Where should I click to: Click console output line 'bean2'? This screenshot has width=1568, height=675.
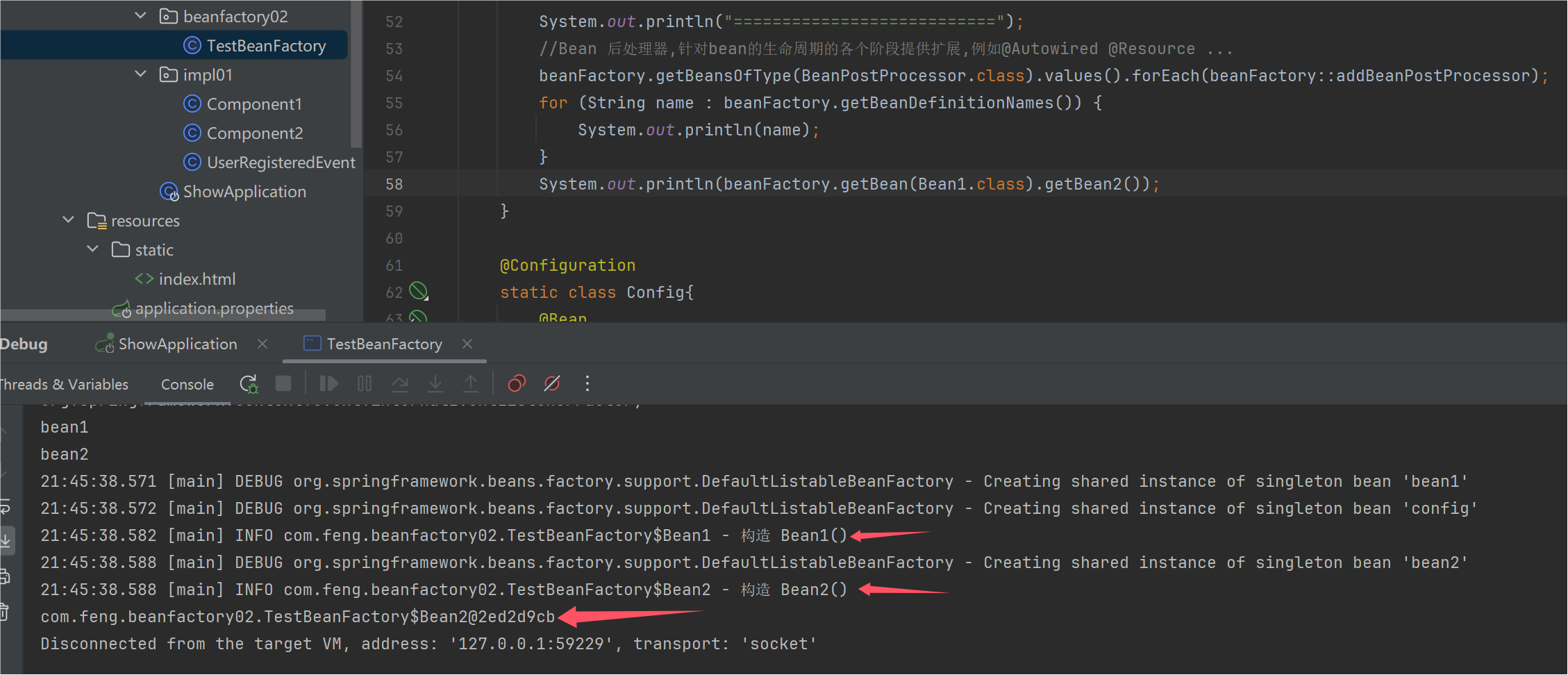point(65,453)
